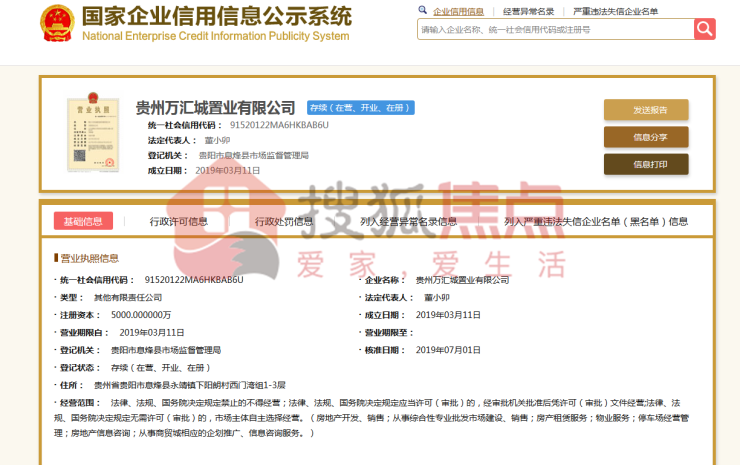Click the 发送报告 button
This screenshot has width=740, height=465.
[646, 110]
